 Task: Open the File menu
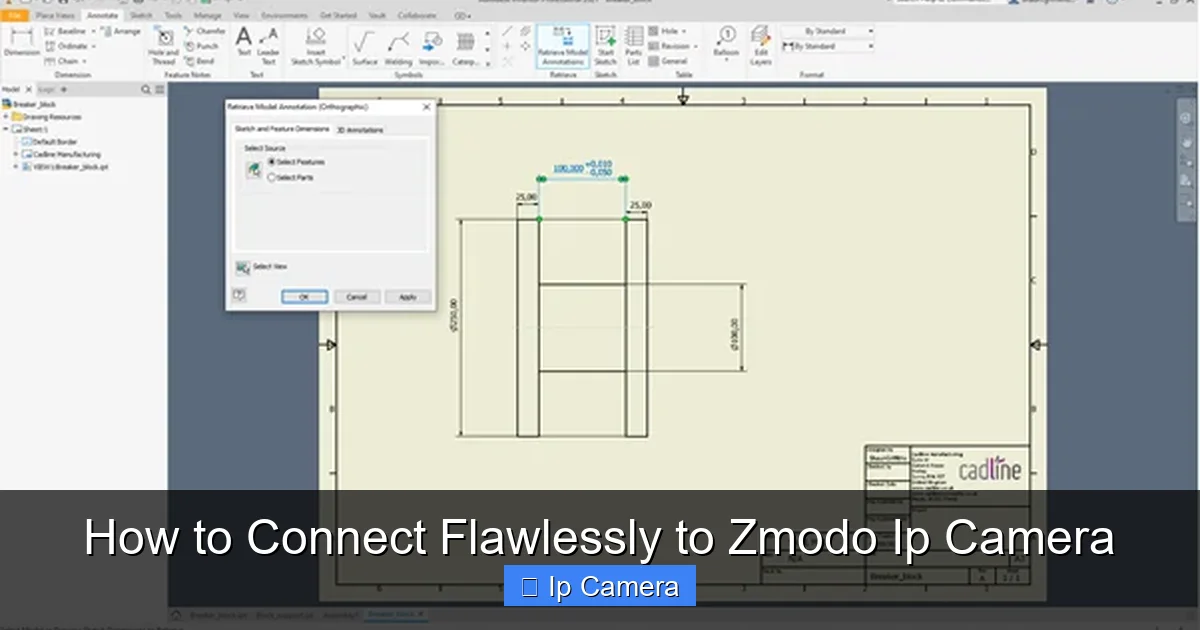tap(14, 16)
